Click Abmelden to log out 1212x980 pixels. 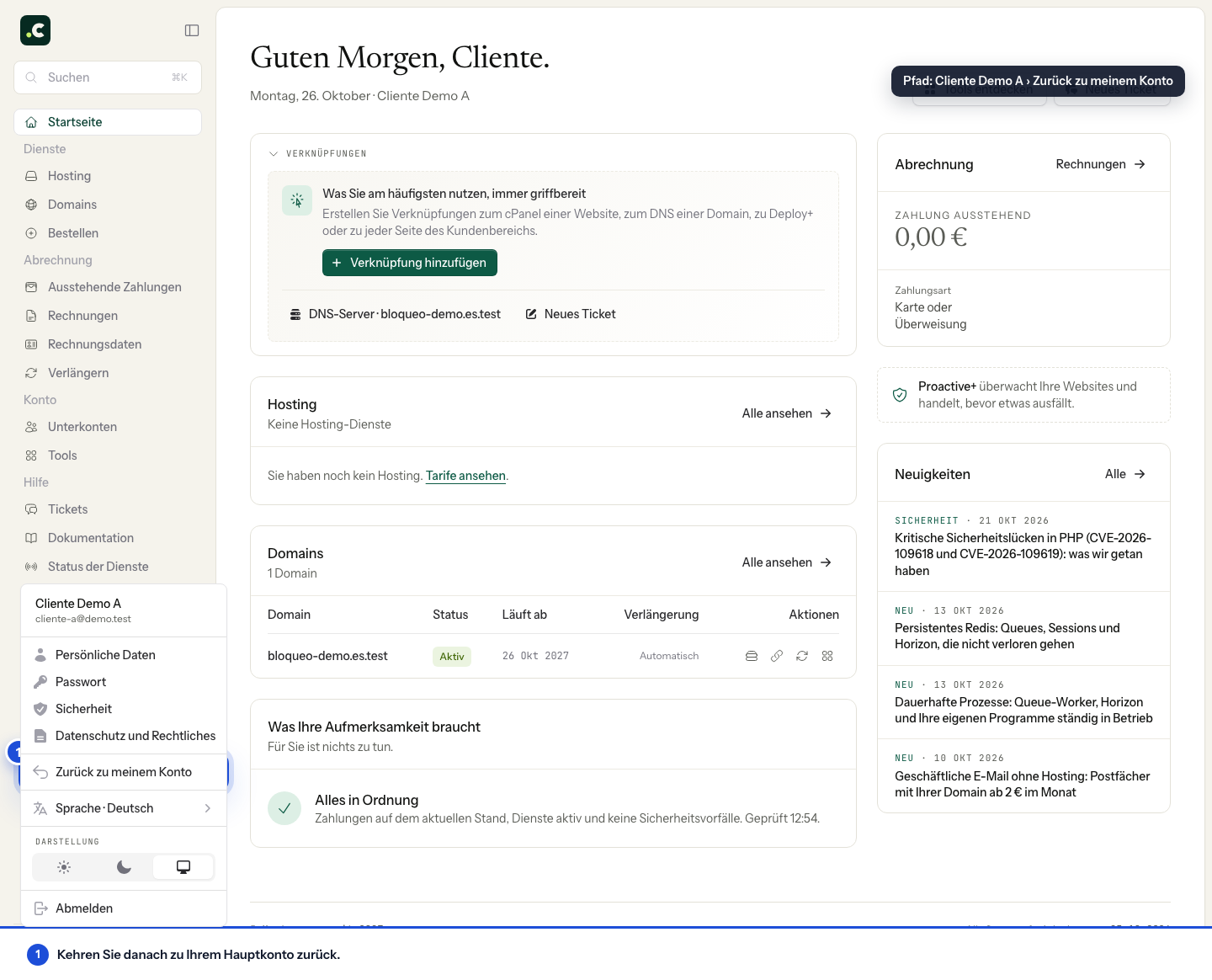point(124,908)
